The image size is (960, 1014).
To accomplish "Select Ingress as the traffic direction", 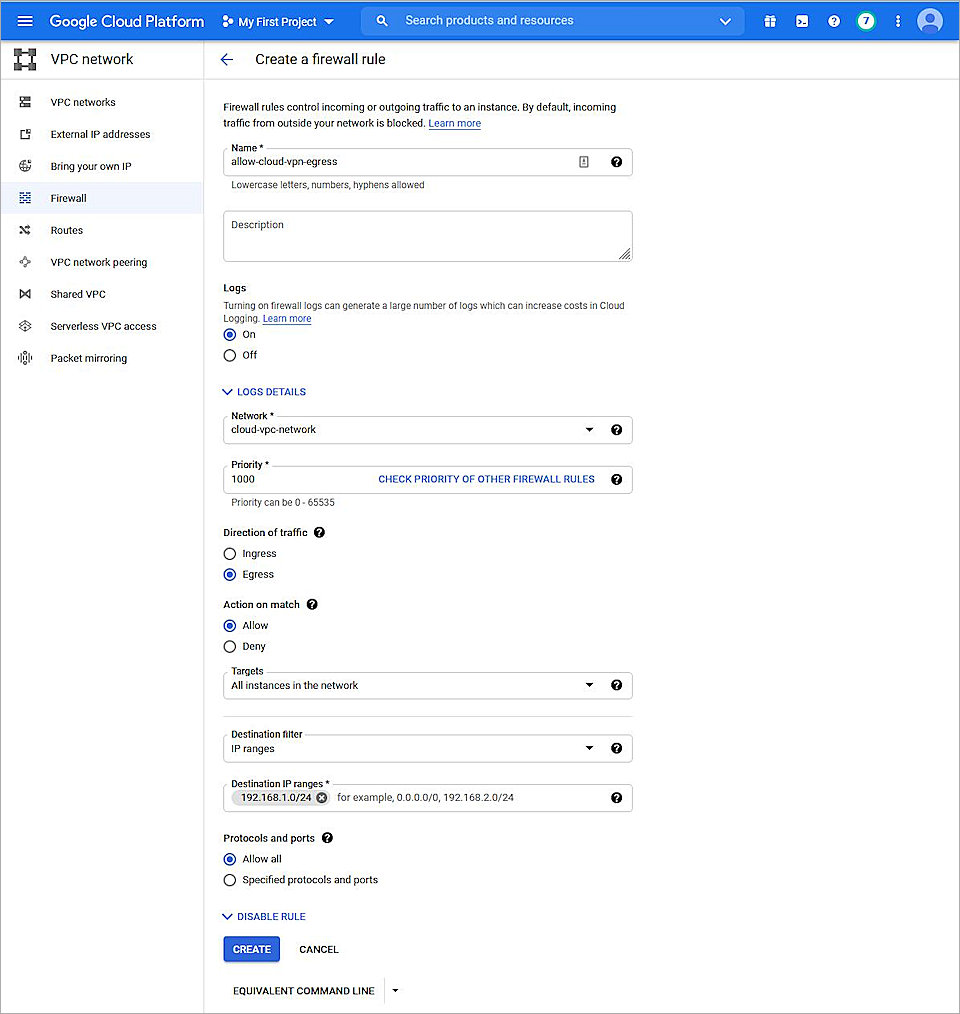I will [229, 553].
